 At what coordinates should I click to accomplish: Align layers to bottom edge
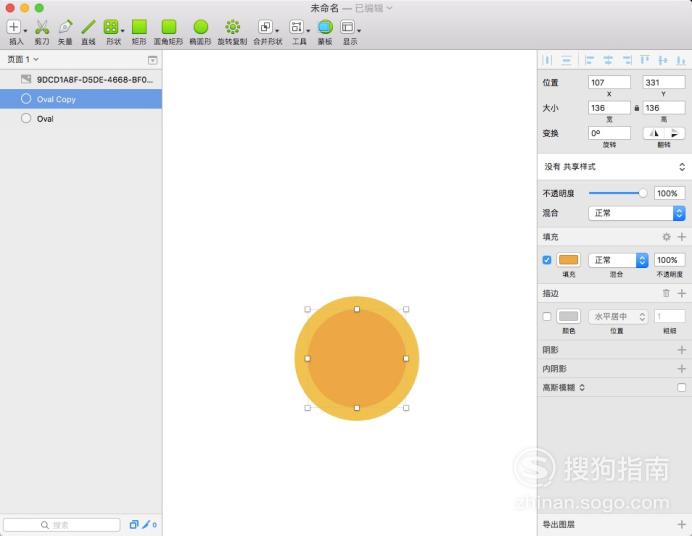(x=681, y=60)
